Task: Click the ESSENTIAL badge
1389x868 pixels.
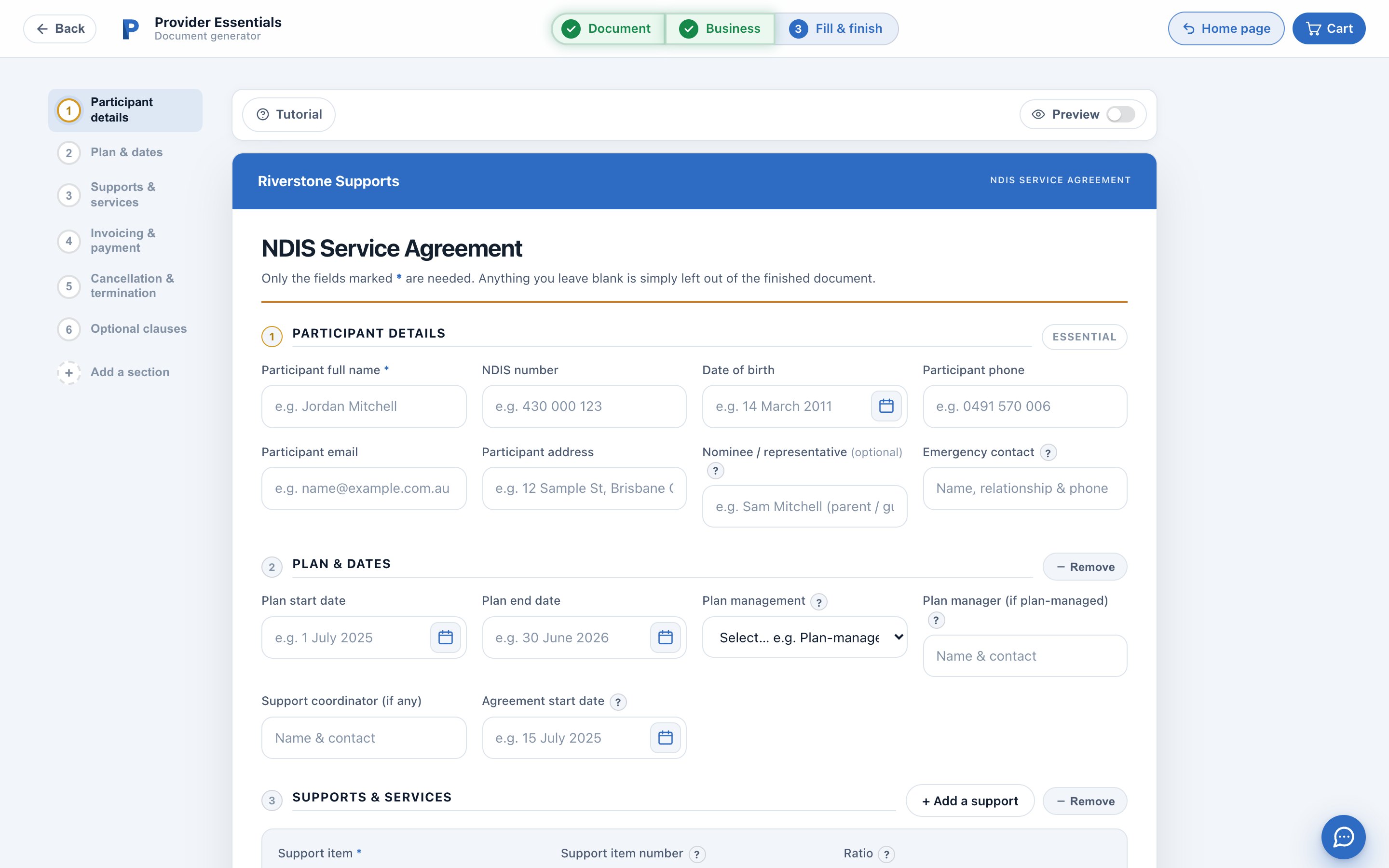Action: [1084, 337]
